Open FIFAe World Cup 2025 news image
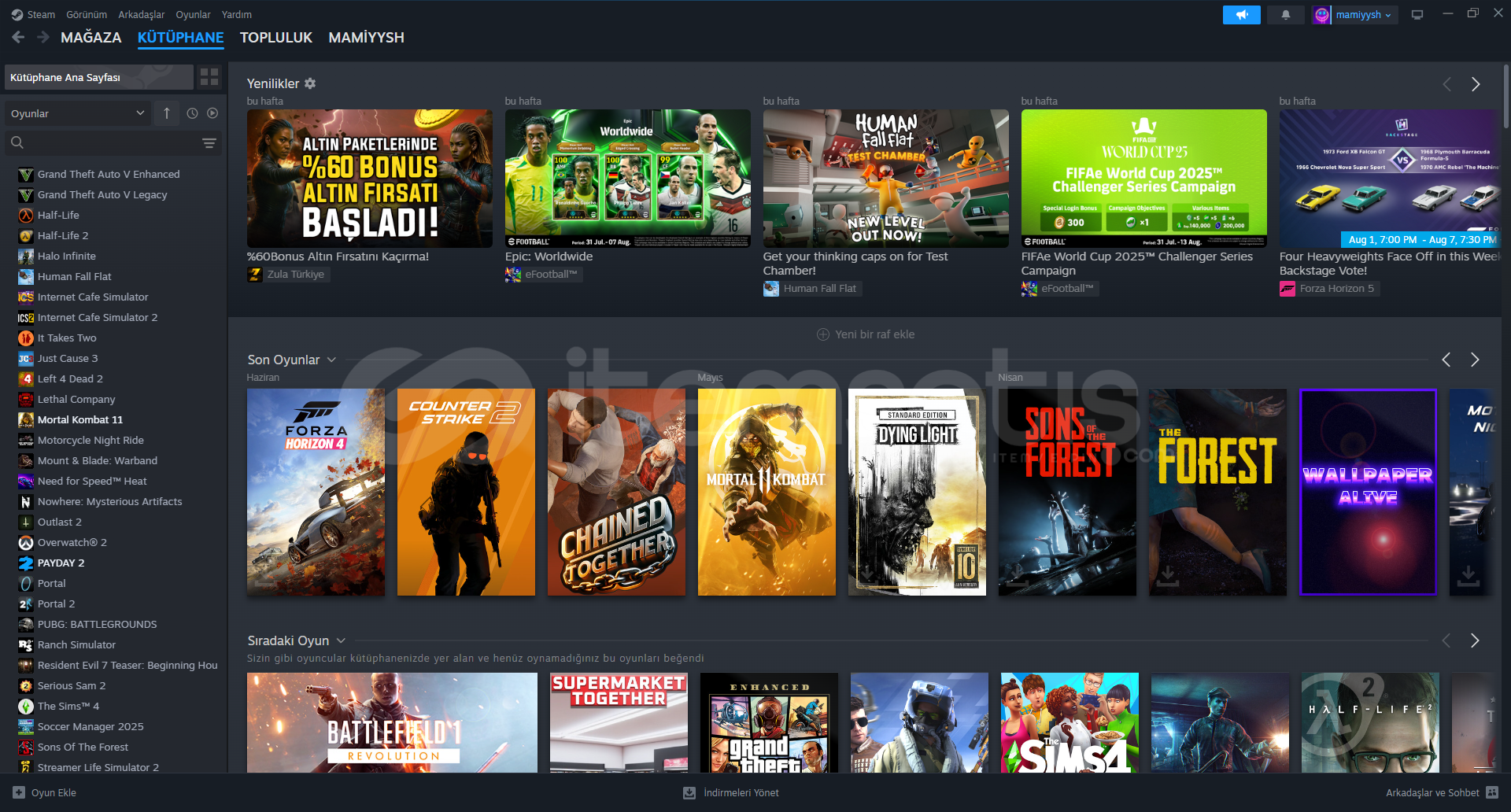Viewport: 1511px width, 812px height. (1143, 178)
